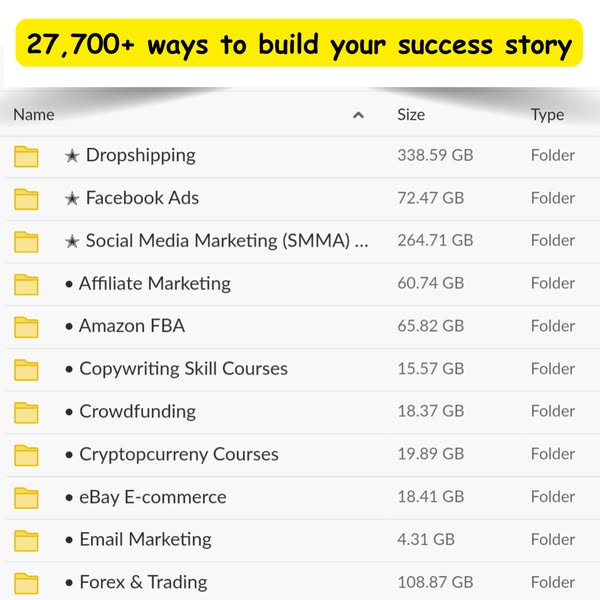The height and width of the screenshot is (600, 600).
Task: Open the Cryptopcurreny Courses folder name
Action: click(x=178, y=454)
